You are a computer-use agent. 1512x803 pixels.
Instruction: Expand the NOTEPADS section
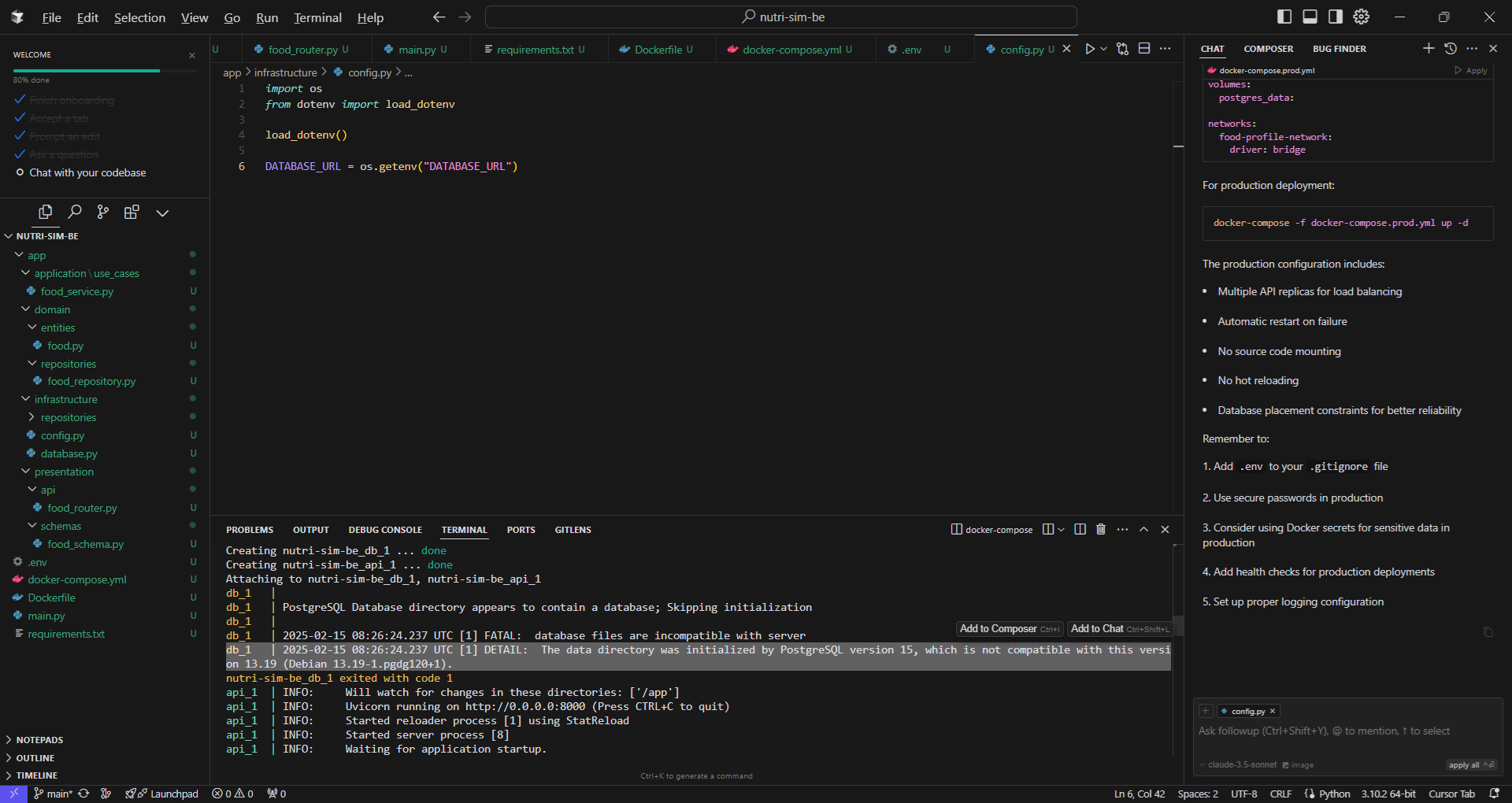tap(39, 740)
